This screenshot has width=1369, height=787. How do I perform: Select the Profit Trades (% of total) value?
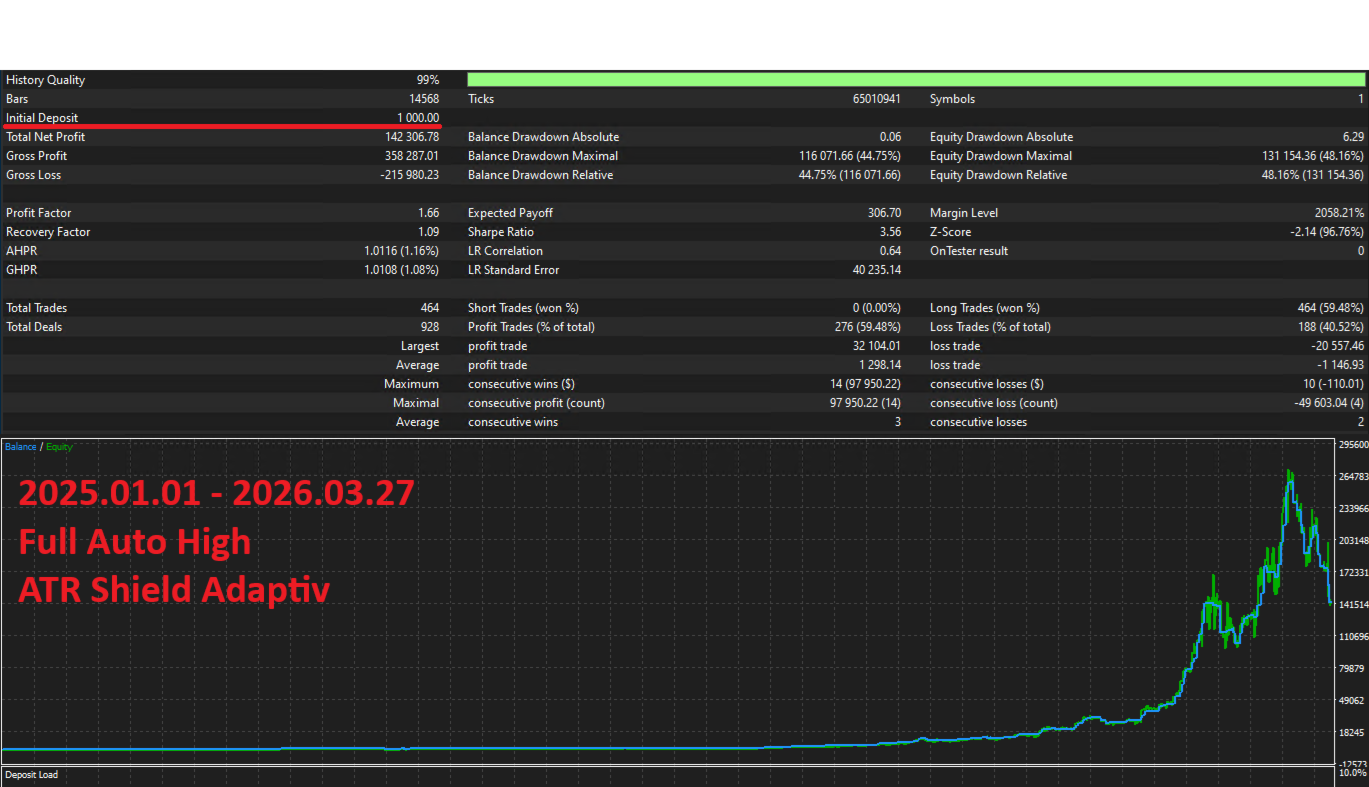pos(867,327)
